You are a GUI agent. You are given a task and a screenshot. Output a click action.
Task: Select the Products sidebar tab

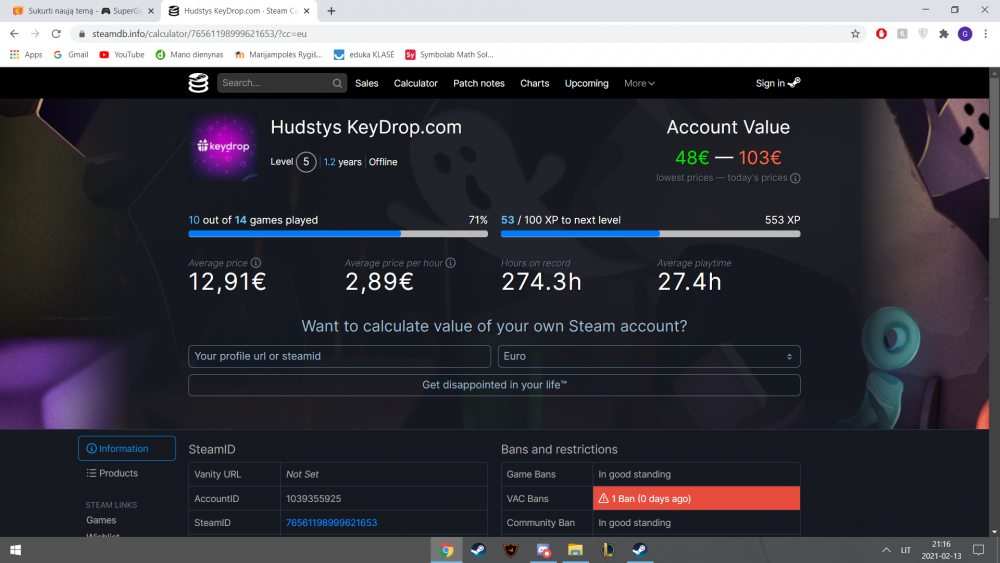click(112, 473)
